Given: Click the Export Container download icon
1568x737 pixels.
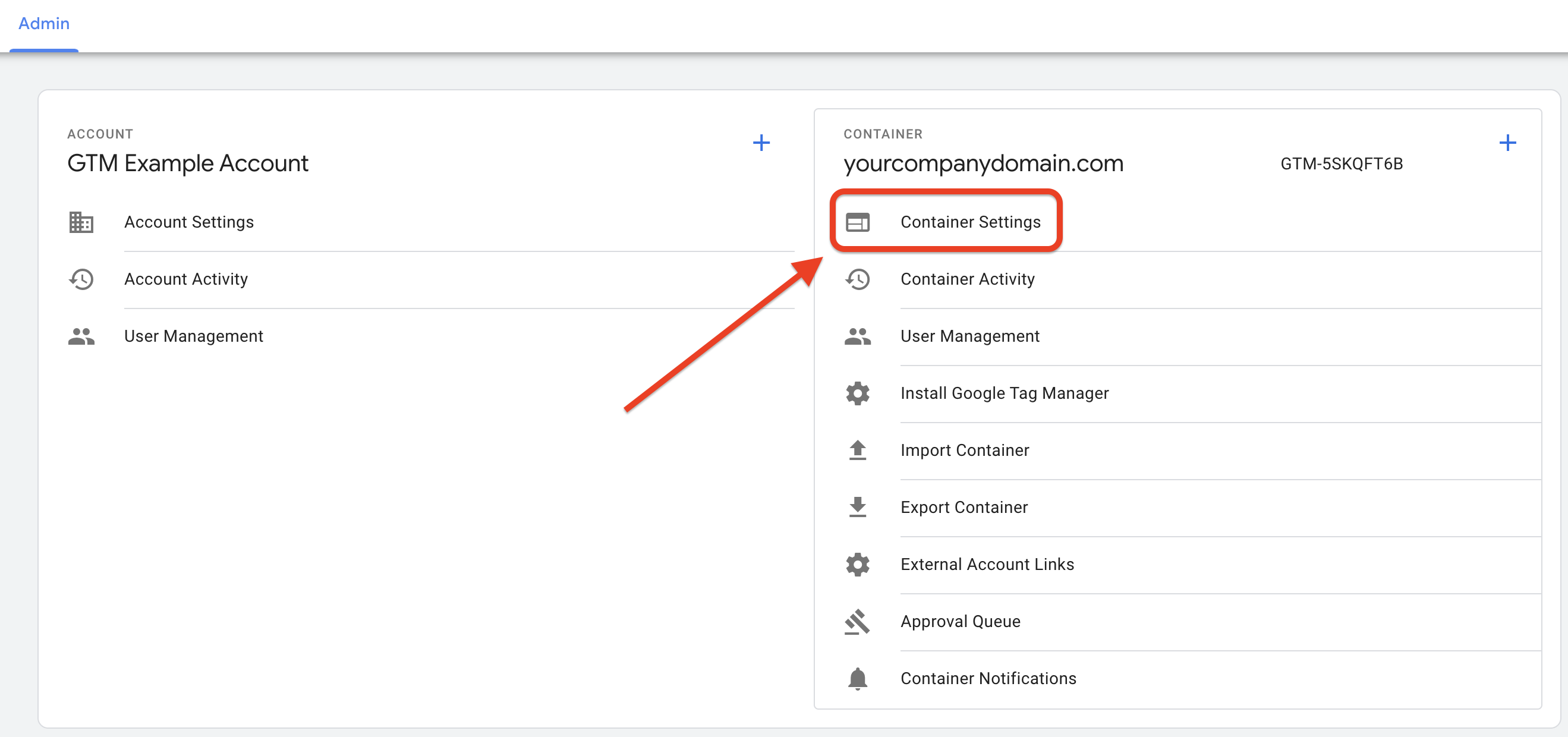Looking at the screenshot, I should point(857,508).
